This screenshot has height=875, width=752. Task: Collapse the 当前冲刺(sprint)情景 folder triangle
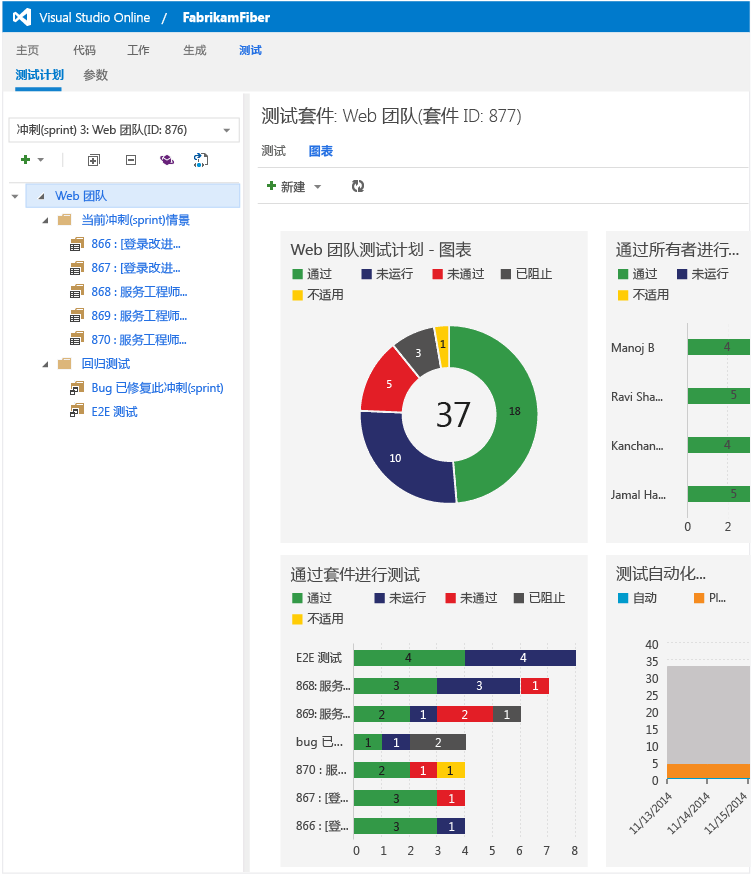tap(46, 220)
